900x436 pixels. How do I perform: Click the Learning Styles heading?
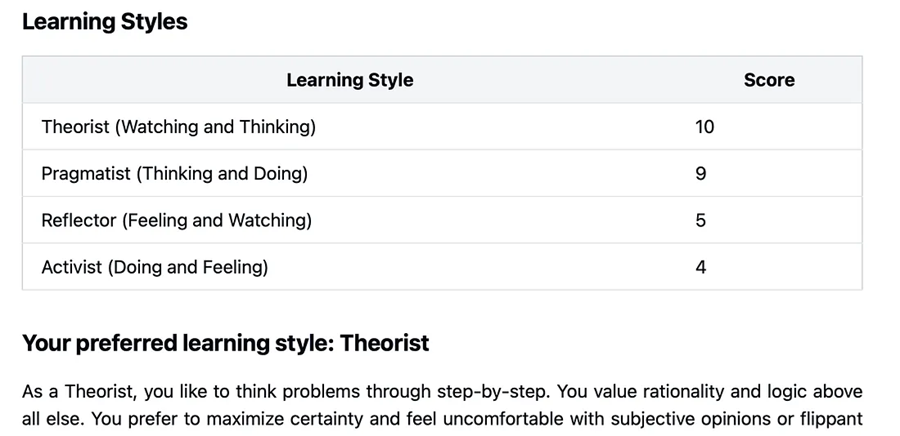point(104,22)
